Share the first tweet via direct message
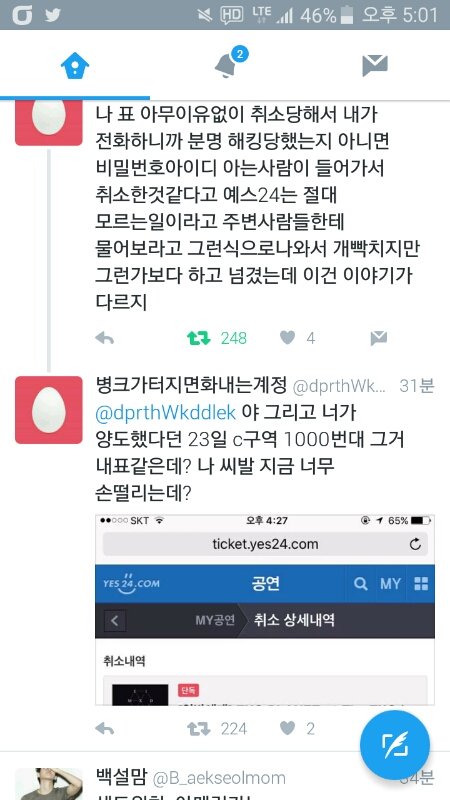Image resolution: width=450 pixels, height=800 pixels. (x=379, y=338)
